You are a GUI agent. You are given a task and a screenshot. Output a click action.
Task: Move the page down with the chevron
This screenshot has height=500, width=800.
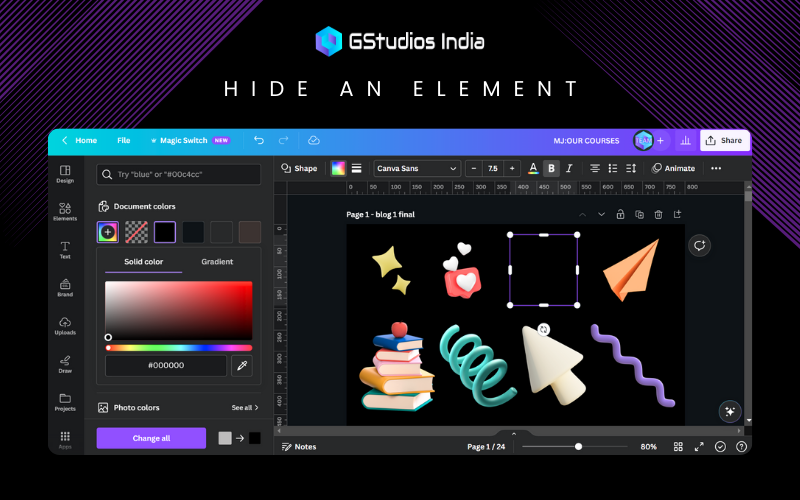point(602,214)
